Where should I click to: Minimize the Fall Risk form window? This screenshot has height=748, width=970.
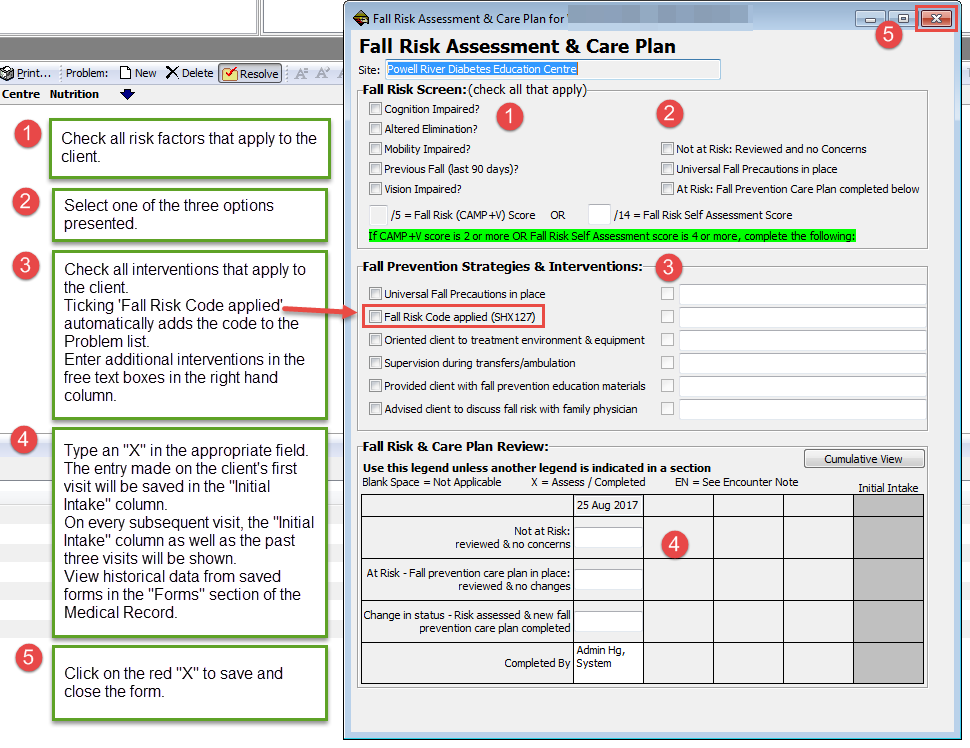869,17
